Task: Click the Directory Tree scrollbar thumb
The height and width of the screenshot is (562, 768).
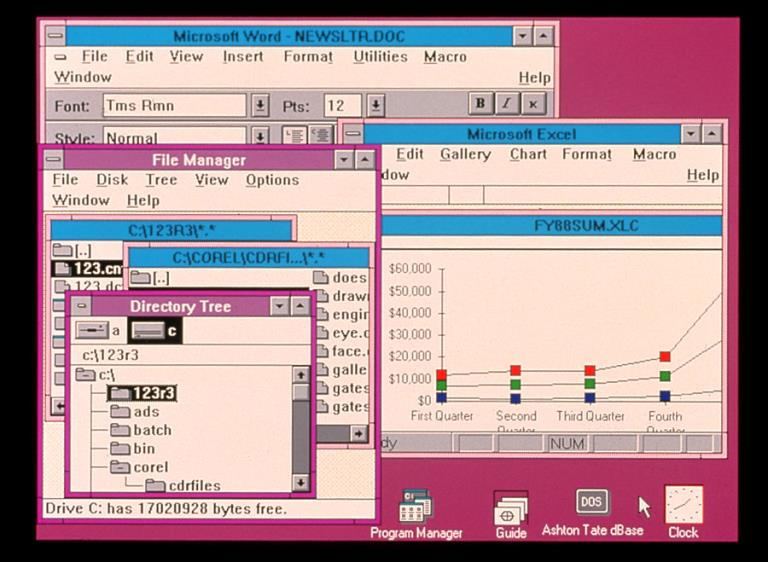Action: [x=301, y=391]
